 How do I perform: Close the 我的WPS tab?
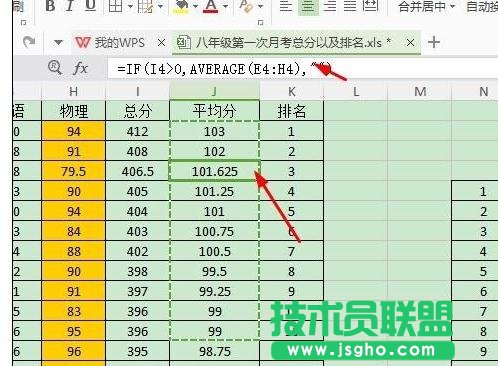click(161, 43)
